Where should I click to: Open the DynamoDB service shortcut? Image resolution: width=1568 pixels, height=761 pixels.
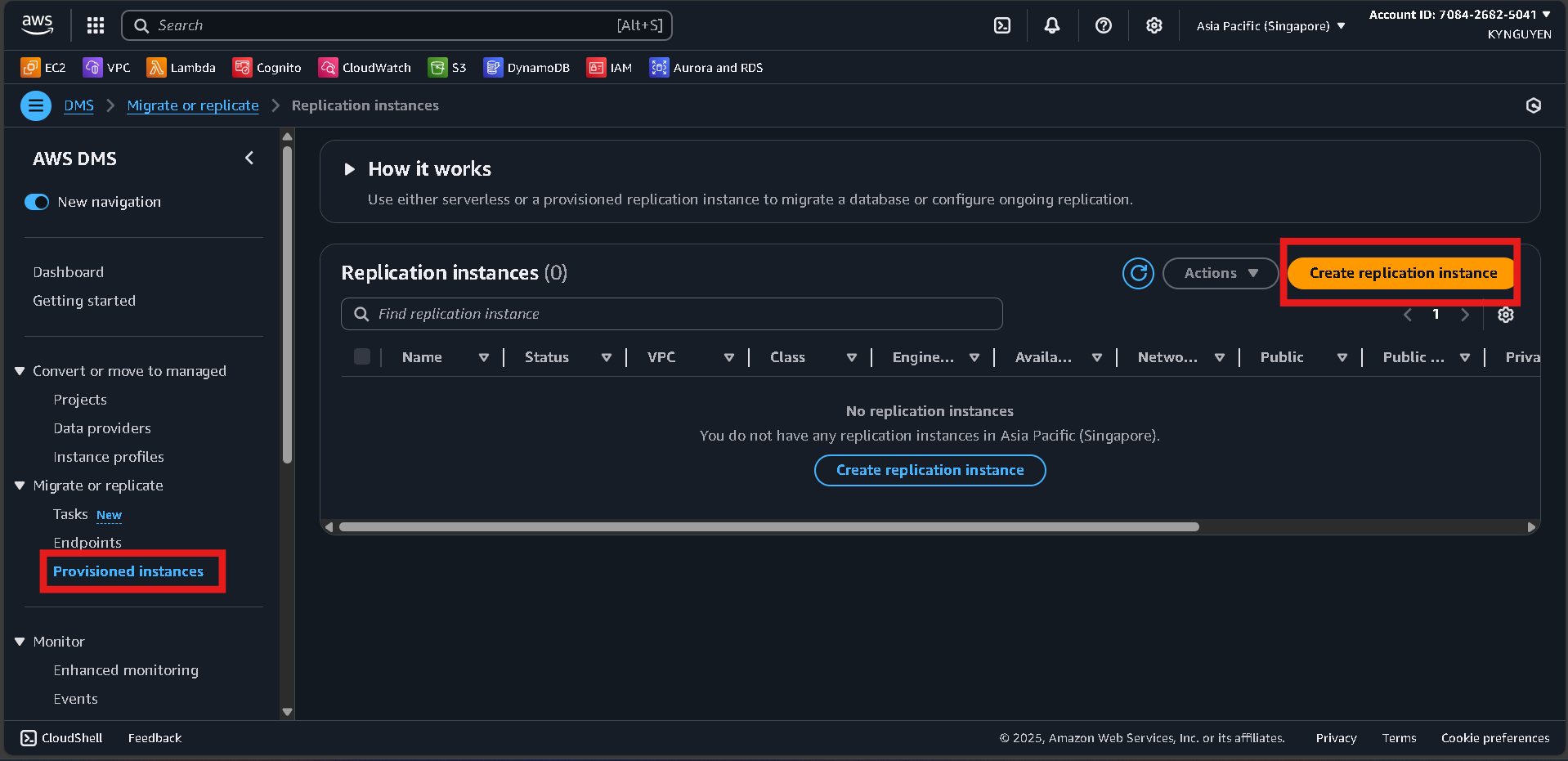[526, 67]
